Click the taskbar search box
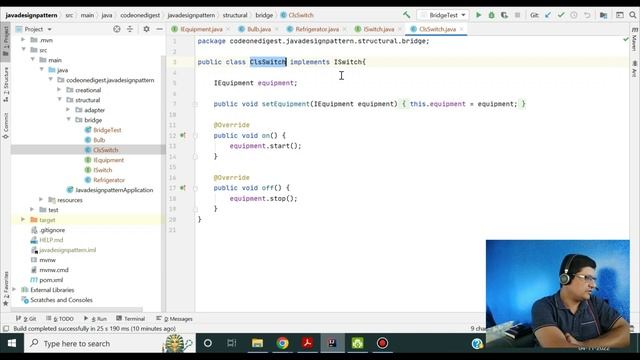Screen dimensions: 640x360 click(110, 344)
